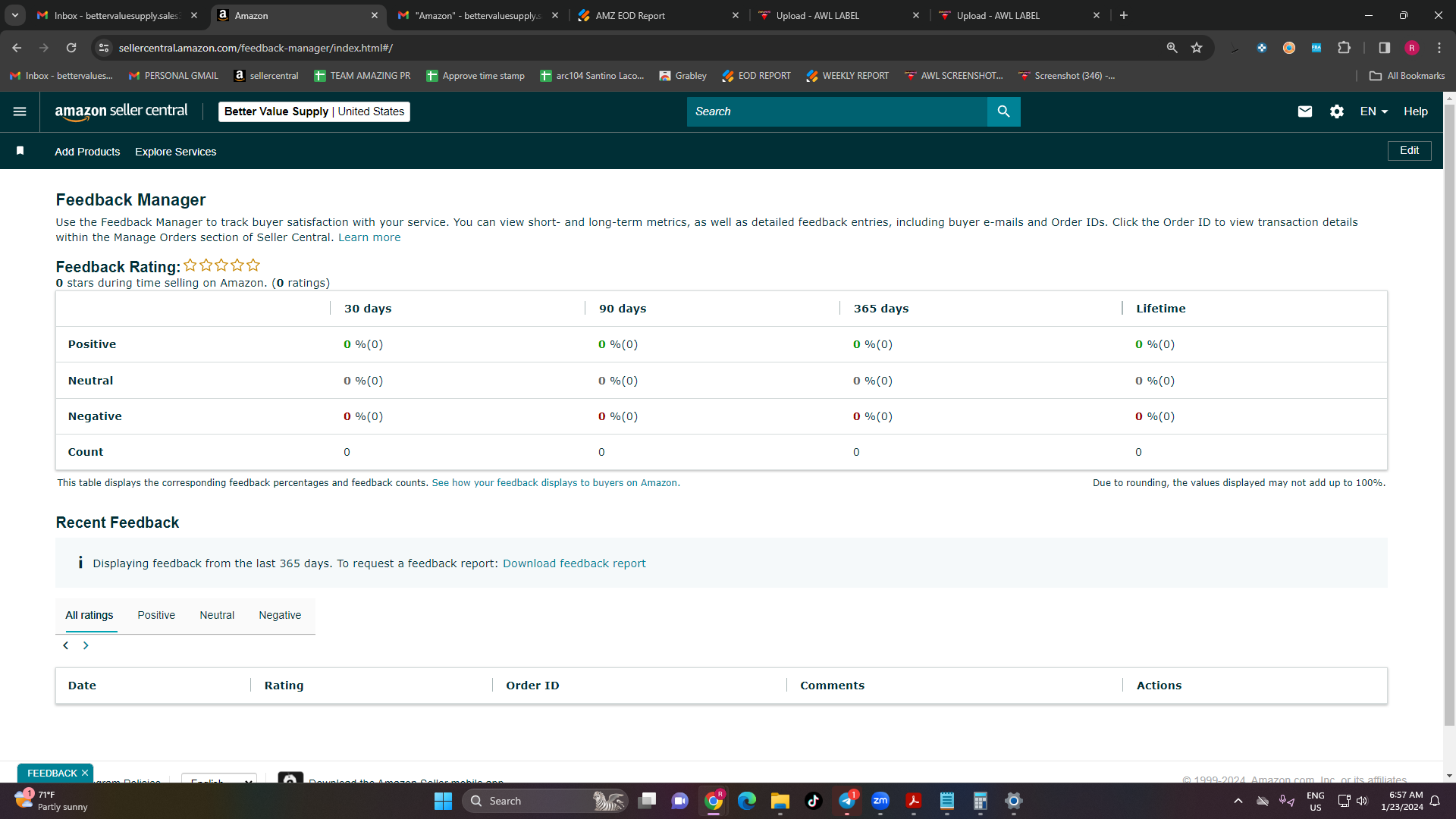Switch to the Neutral tab
Screen dimensions: 1456x819
[x=217, y=615]
